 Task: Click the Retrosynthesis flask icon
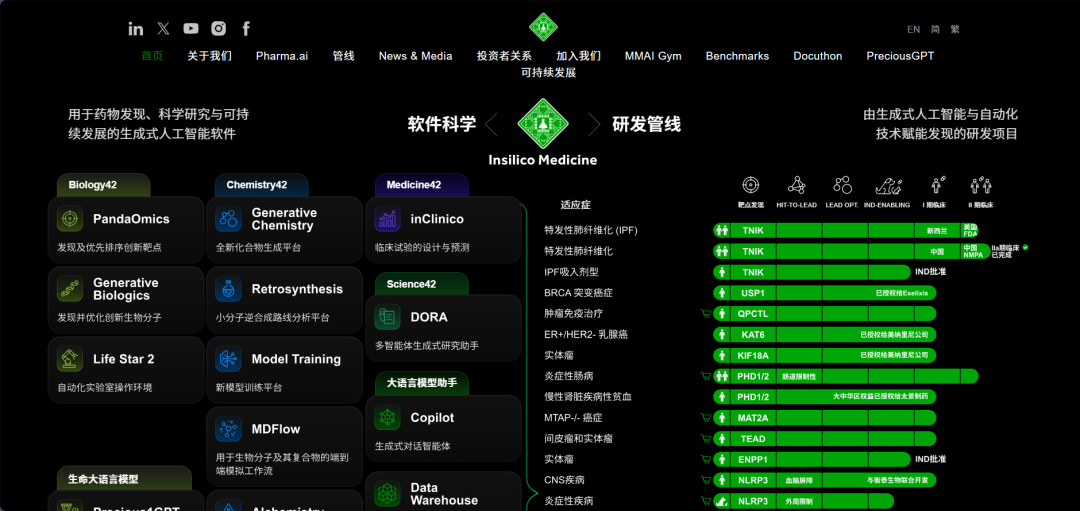[229, 289]
